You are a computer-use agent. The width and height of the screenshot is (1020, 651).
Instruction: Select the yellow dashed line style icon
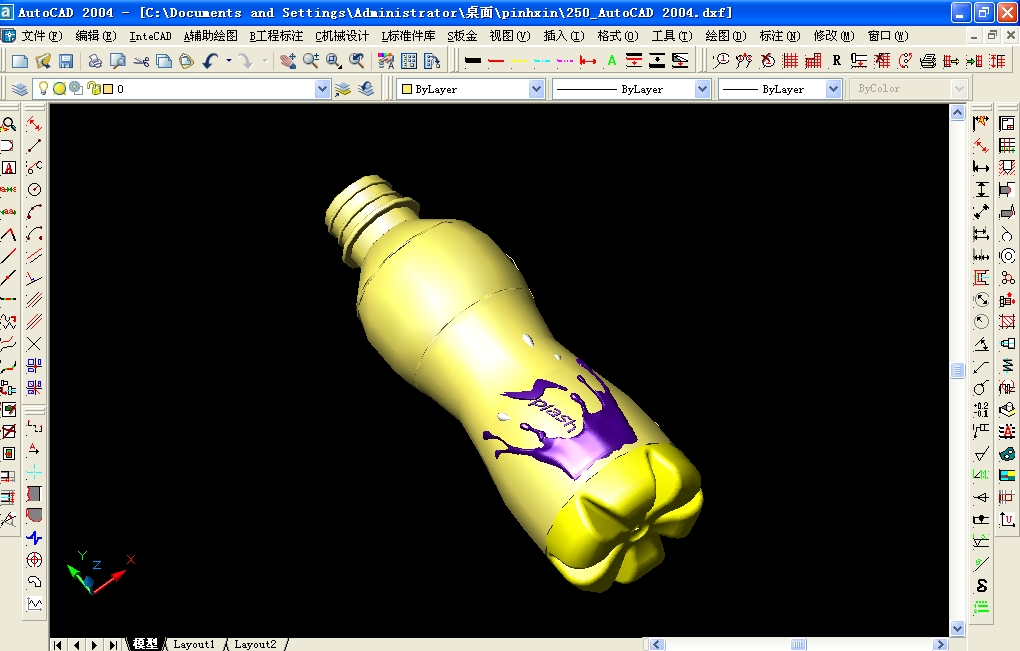pyautogui.click(x=519, y=61)
